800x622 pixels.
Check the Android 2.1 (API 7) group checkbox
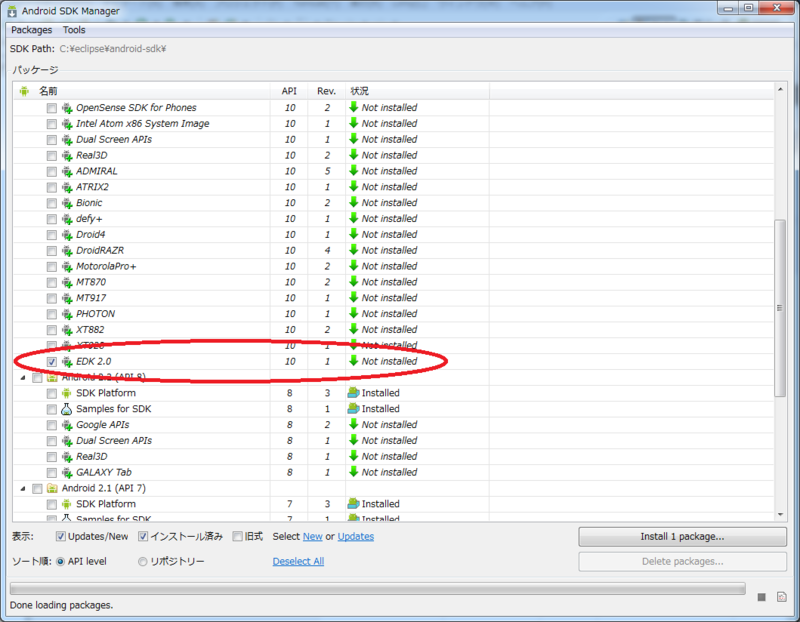[37, 489]
